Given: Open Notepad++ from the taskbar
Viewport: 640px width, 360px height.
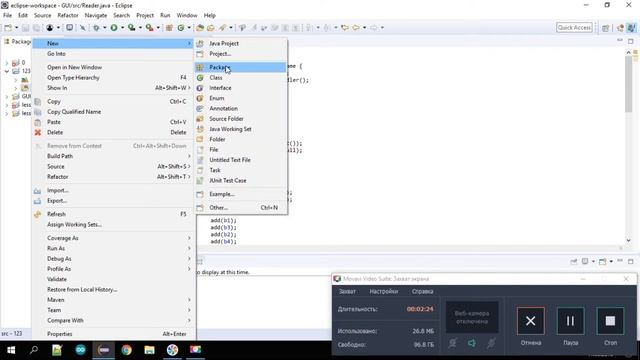Looking at the screenshot, I should point(57,350).
